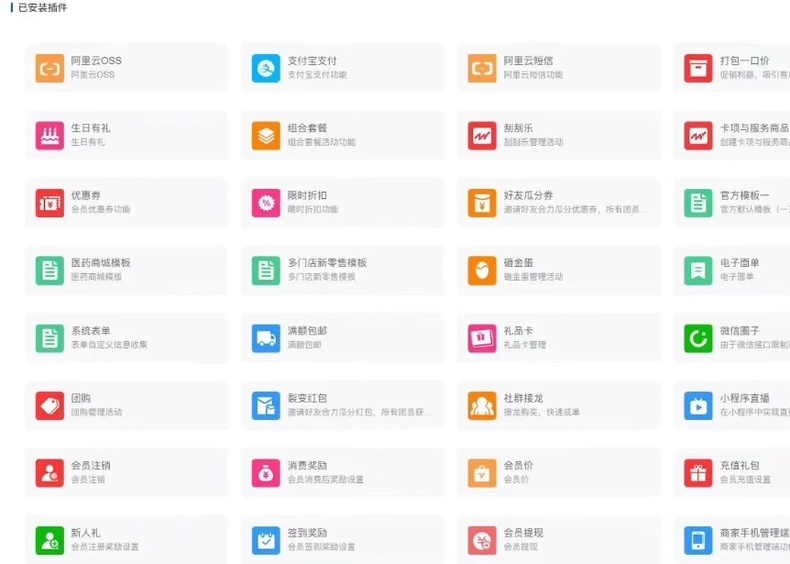Select the 砸金蛋 egg icon
The height and width of the screenshot is (564, 790).
pos(482,271)
